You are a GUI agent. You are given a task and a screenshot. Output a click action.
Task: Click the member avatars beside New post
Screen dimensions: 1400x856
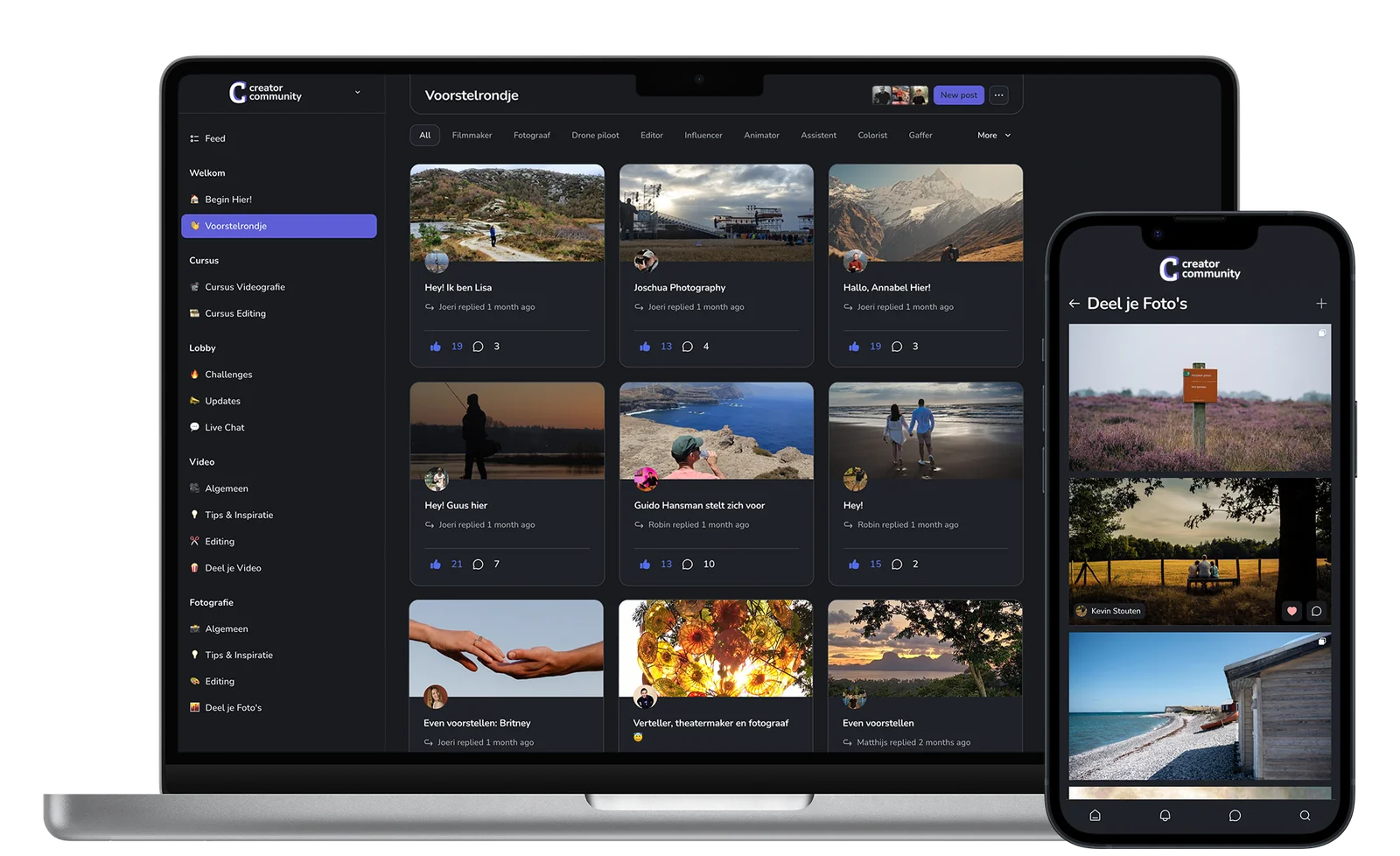click(899, 95)
